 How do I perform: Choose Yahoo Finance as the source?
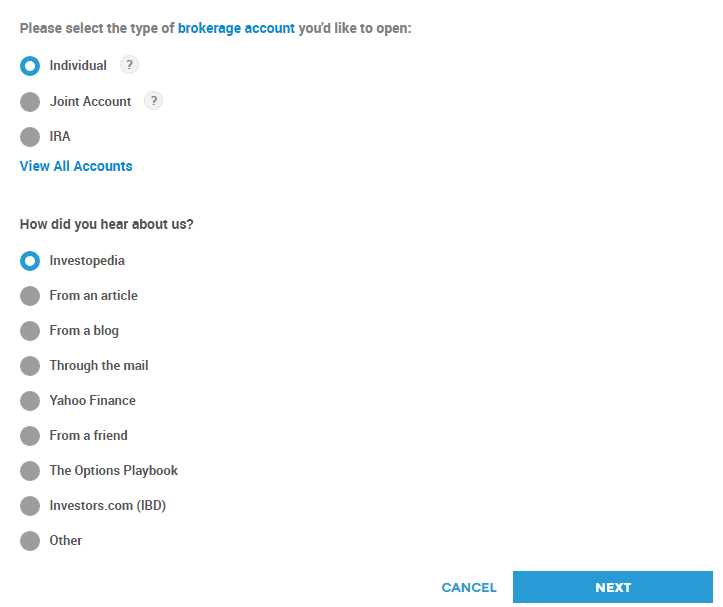[30, 401]
